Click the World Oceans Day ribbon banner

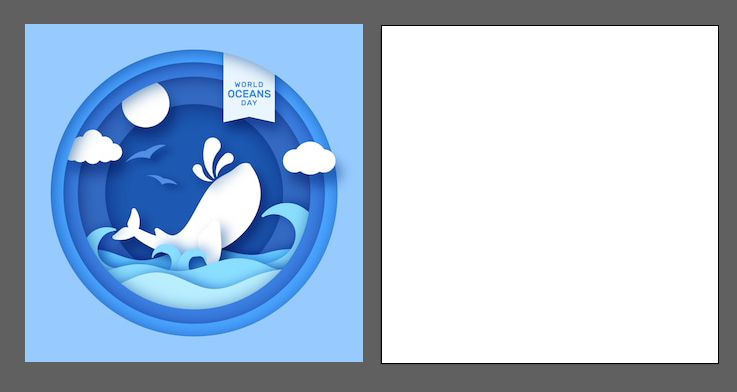click(x=249, y=88)
